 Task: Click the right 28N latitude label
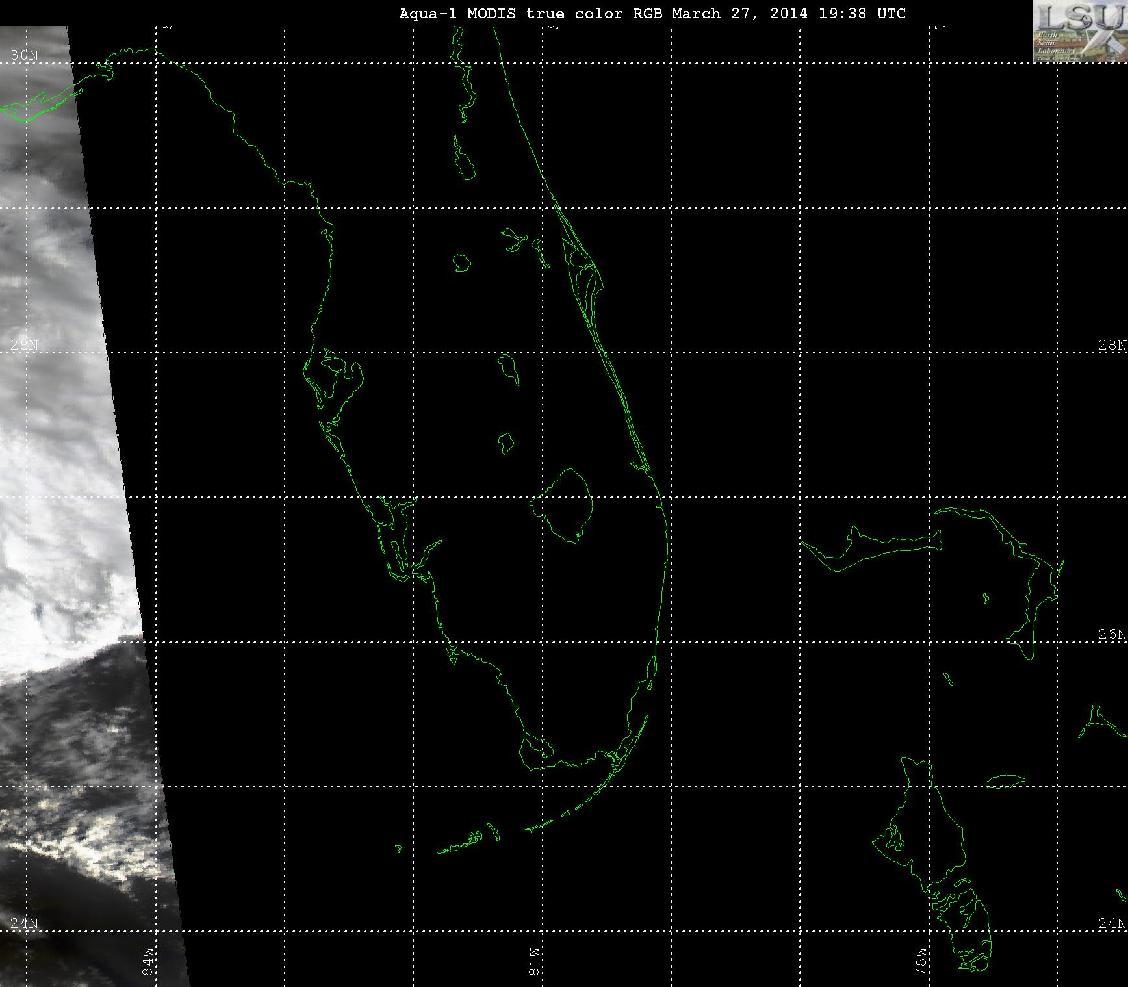[x=1112, y=345]
